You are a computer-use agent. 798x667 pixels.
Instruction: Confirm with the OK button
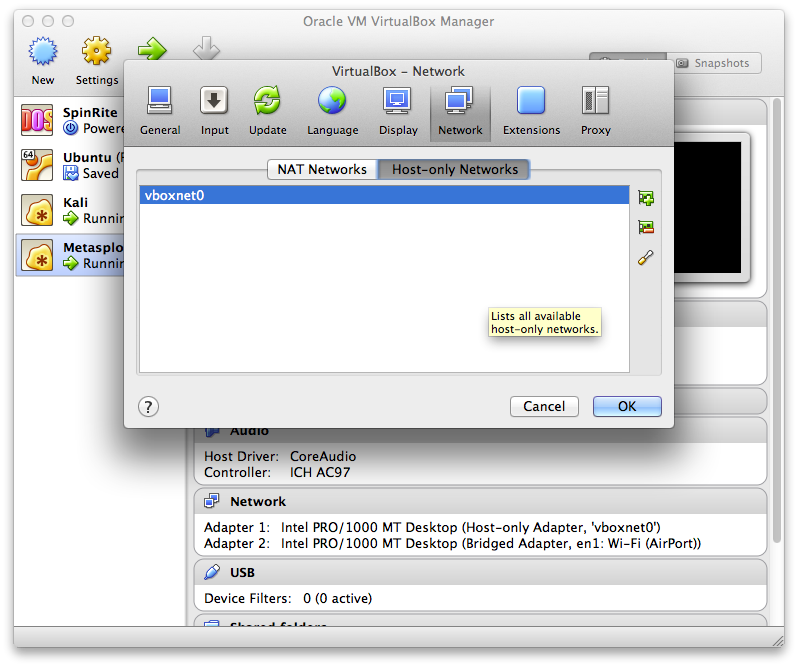pyautogui.click(x=627, y=407)
